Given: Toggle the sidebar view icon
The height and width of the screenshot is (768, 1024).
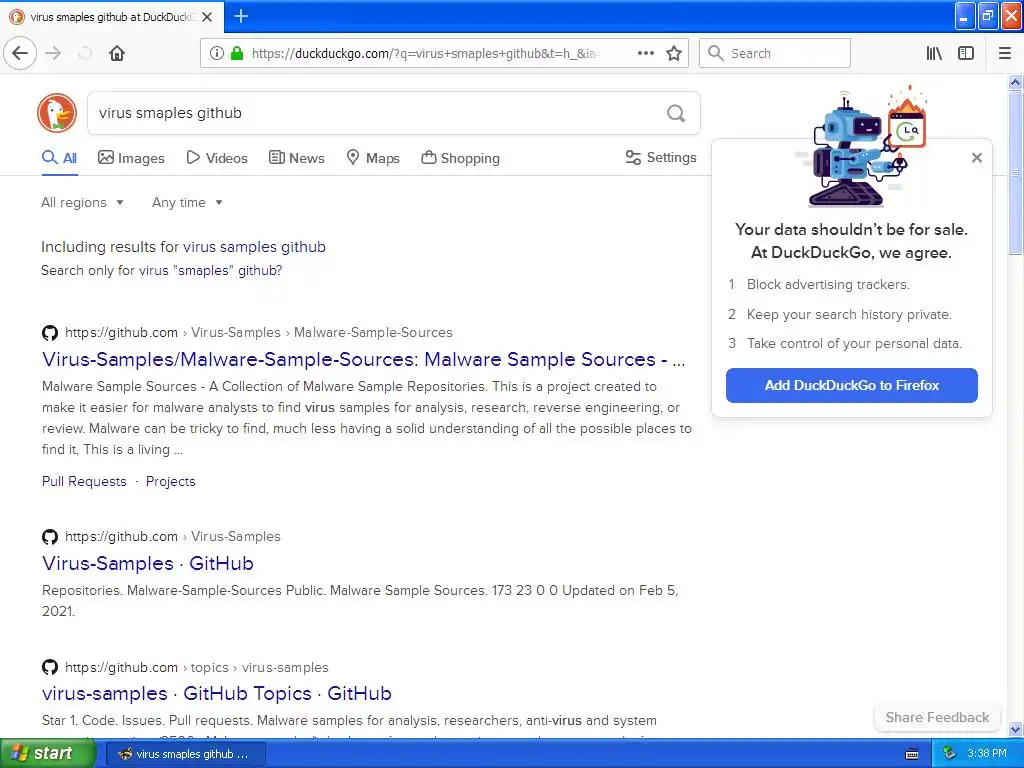Looking at the screenshot, I should (966, 53).
